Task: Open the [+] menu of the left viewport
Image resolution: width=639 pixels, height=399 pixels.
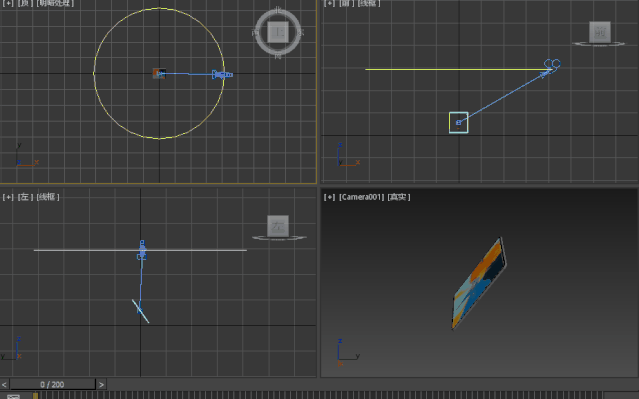Action: point(8,197)
